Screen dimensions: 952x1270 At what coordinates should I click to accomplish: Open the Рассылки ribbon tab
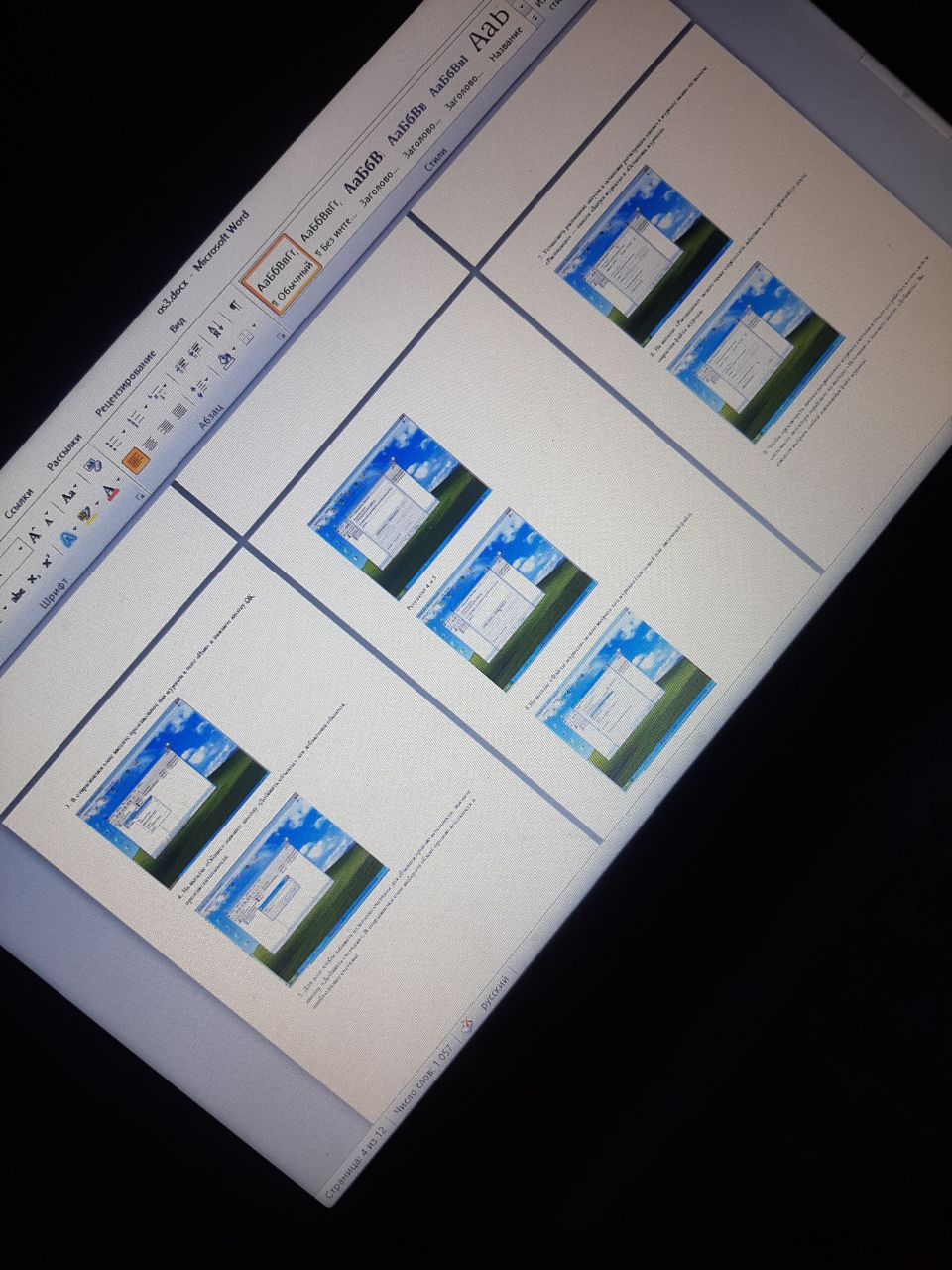point(65,453)
